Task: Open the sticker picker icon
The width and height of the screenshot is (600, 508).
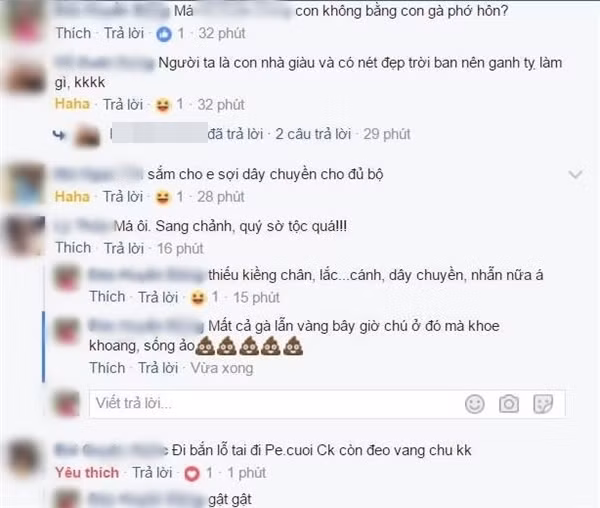Action: (543, 404)
